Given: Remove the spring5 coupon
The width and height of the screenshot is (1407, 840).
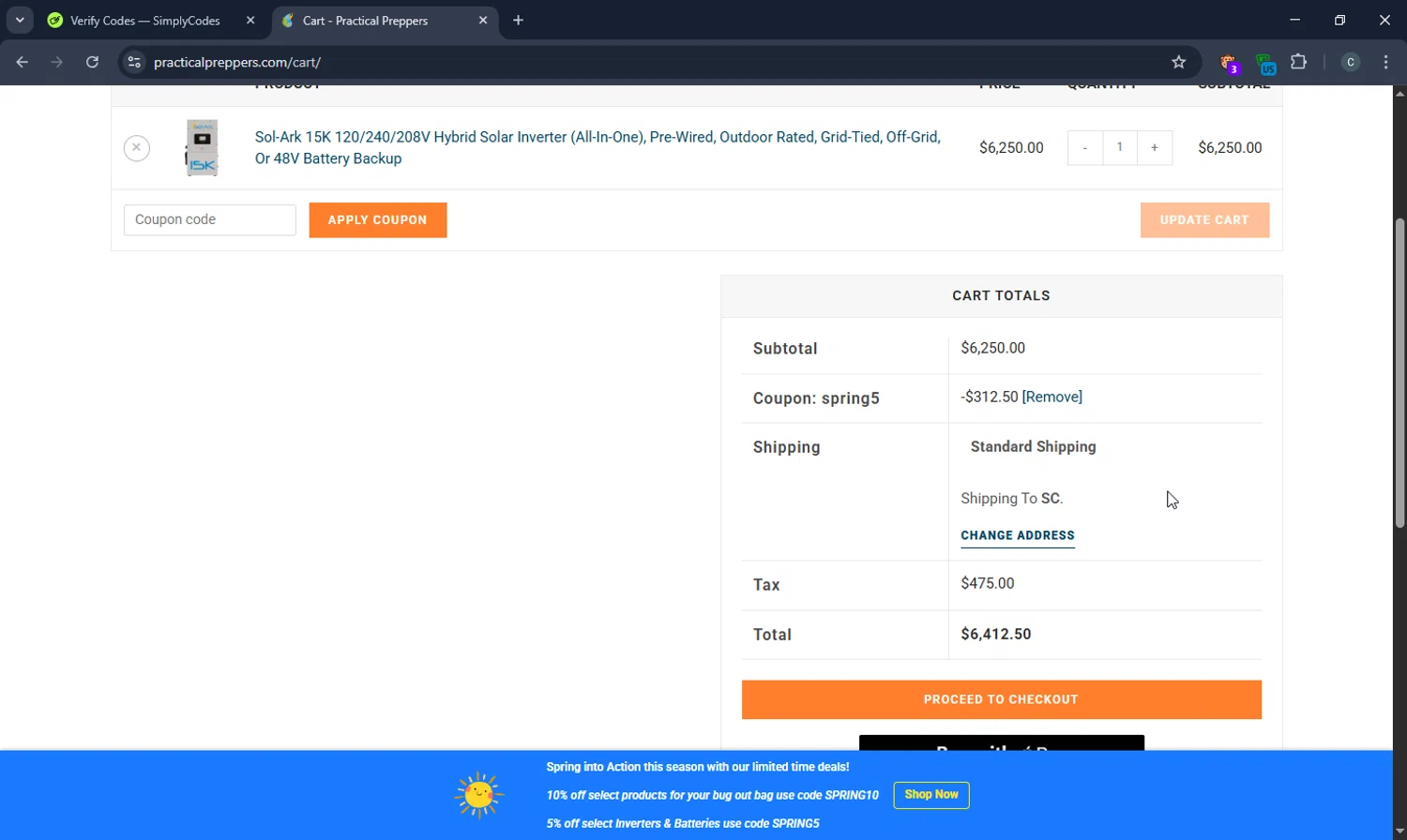Looking at the screenshot, I should 1052,397.
